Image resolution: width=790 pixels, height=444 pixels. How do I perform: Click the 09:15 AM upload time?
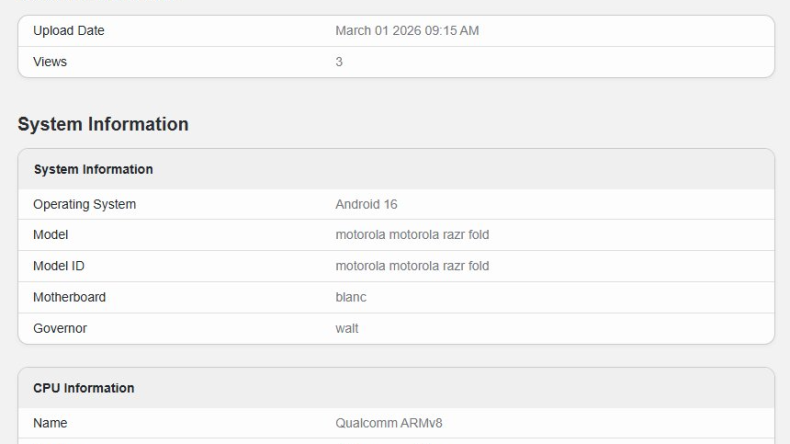[x=453, y=31]
